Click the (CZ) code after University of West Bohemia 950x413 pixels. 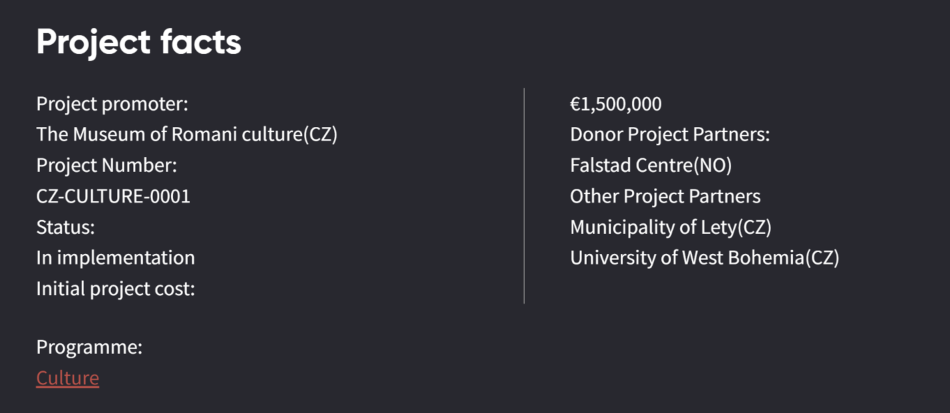(821, 258)
